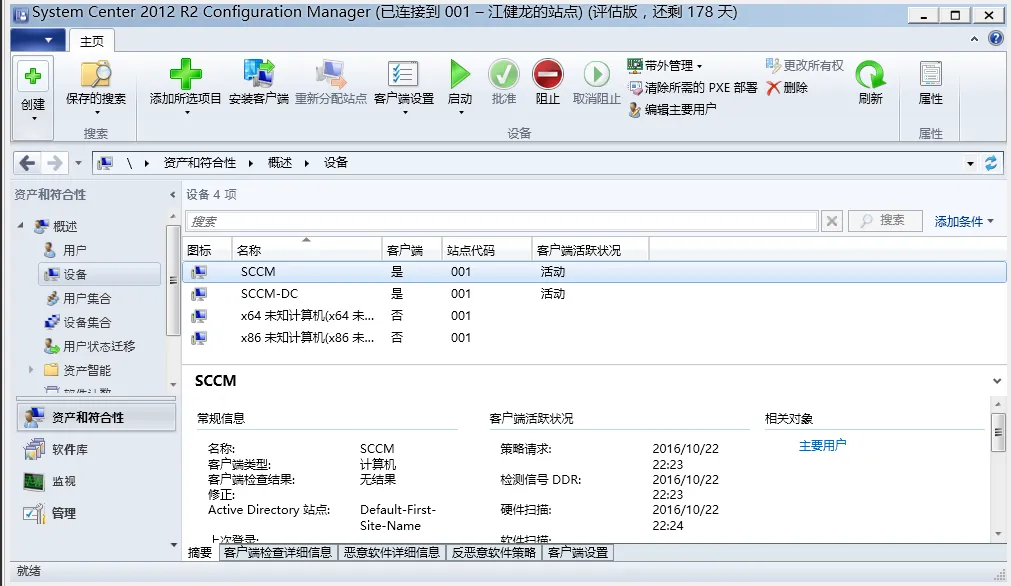1011x586 pixels.
Task: Click the navigation pane bottom overflow arrow
Action: (x=173, y=545)
